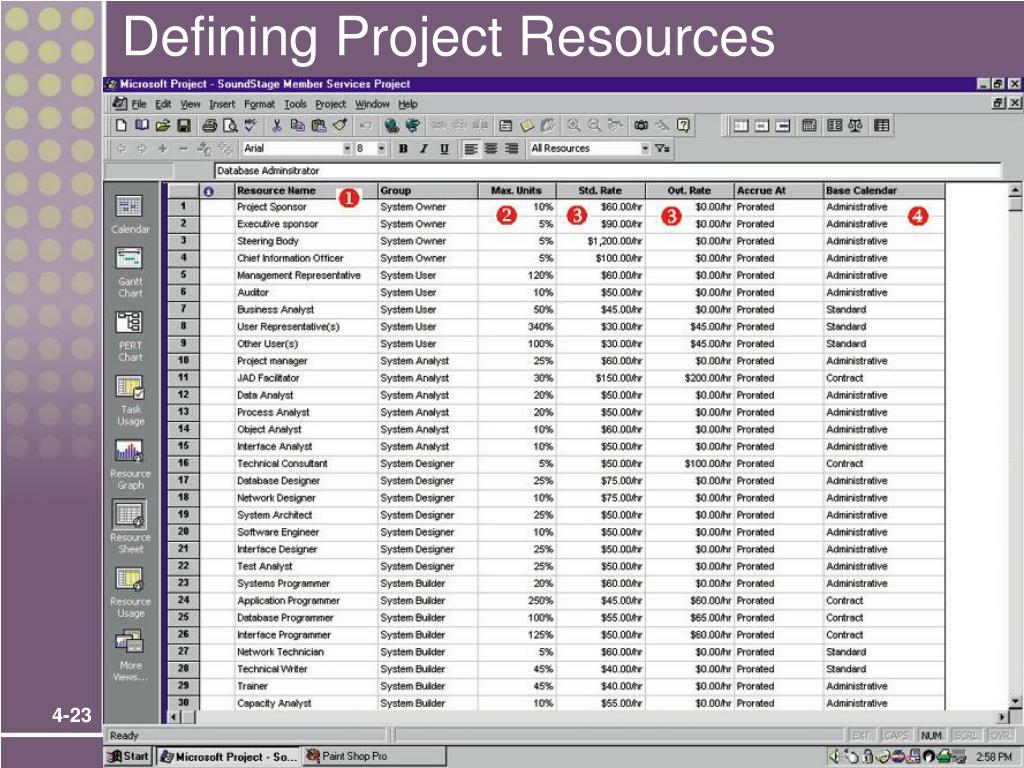Click the Windows Start button
Image resolution: width=1024 pixels, height=768 pixels.
(129, 756)
